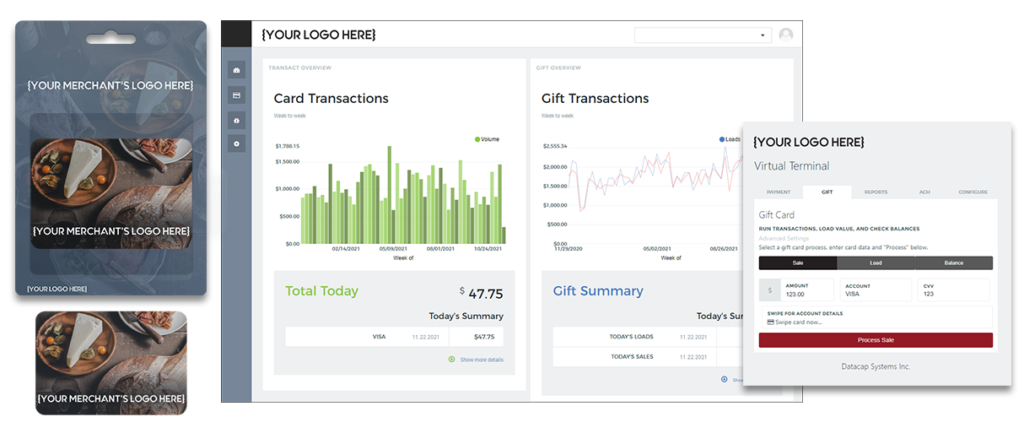This screenshot has height=422, width=1024.
Task: Open the gift icon in the sidebar
Action: [x=236, y=120]
